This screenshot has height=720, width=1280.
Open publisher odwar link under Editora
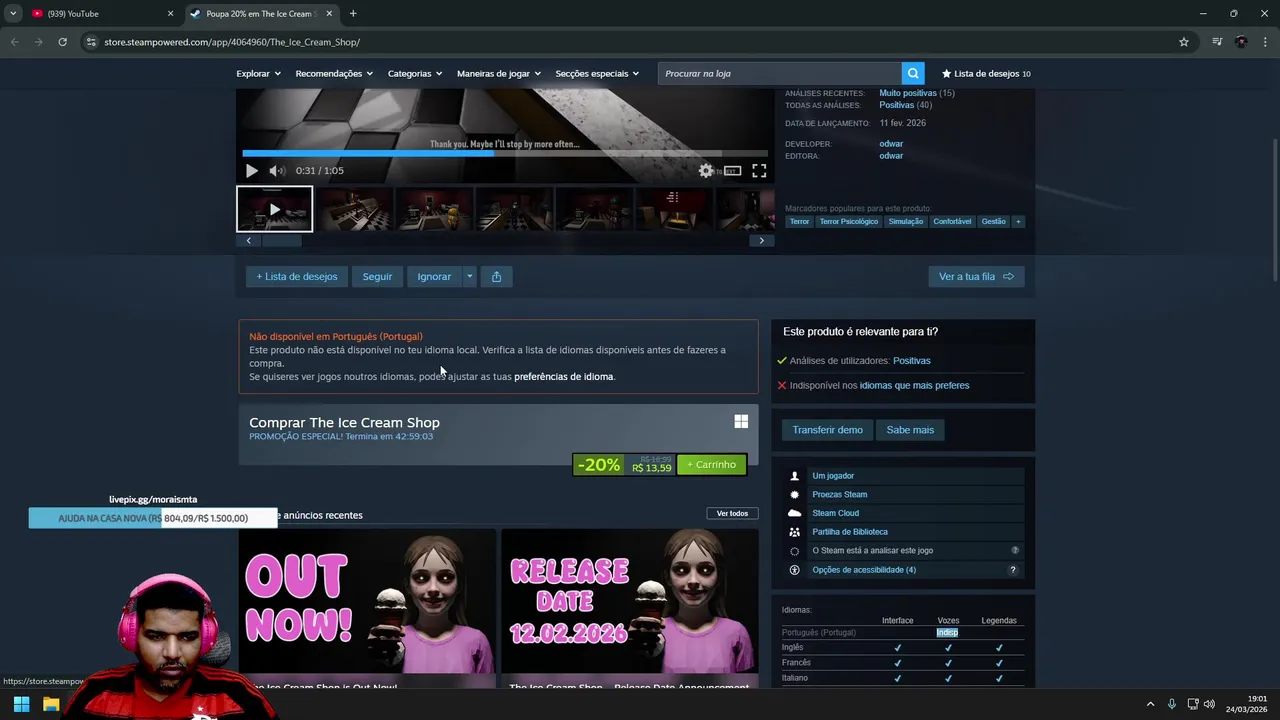pos(891,156)
